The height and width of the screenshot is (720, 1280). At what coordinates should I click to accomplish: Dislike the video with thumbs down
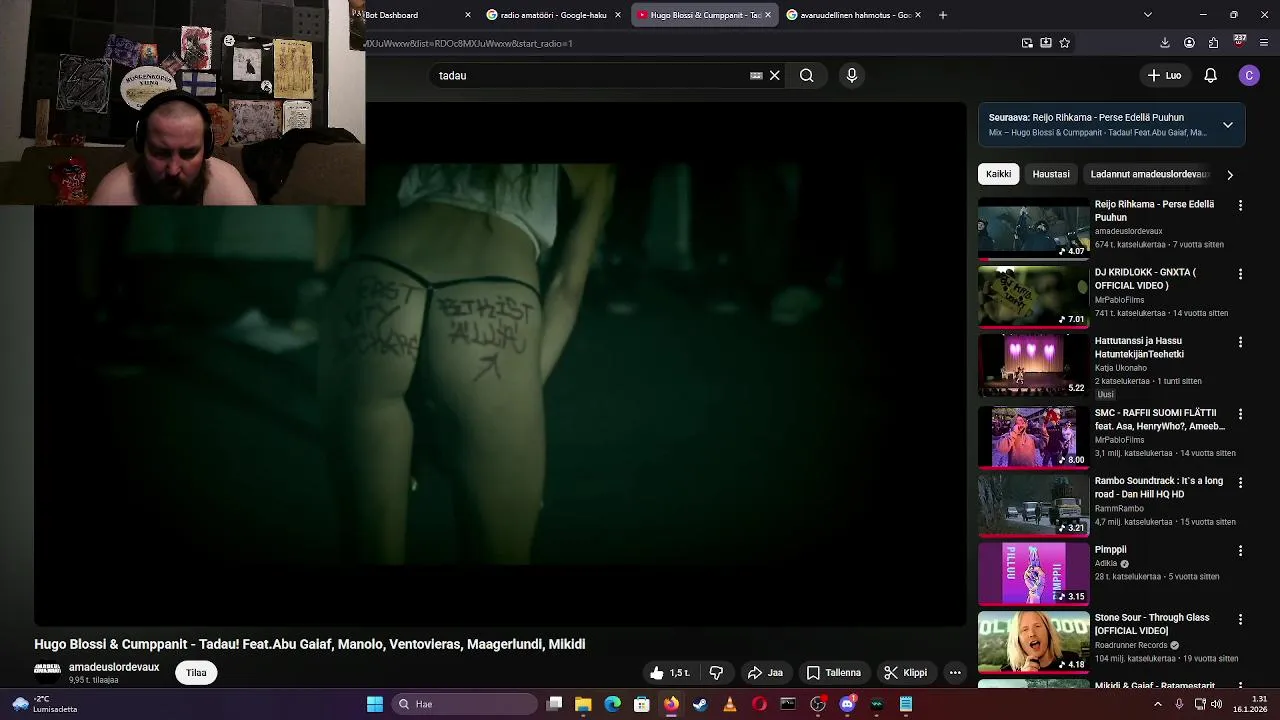(x=716, y=673)
